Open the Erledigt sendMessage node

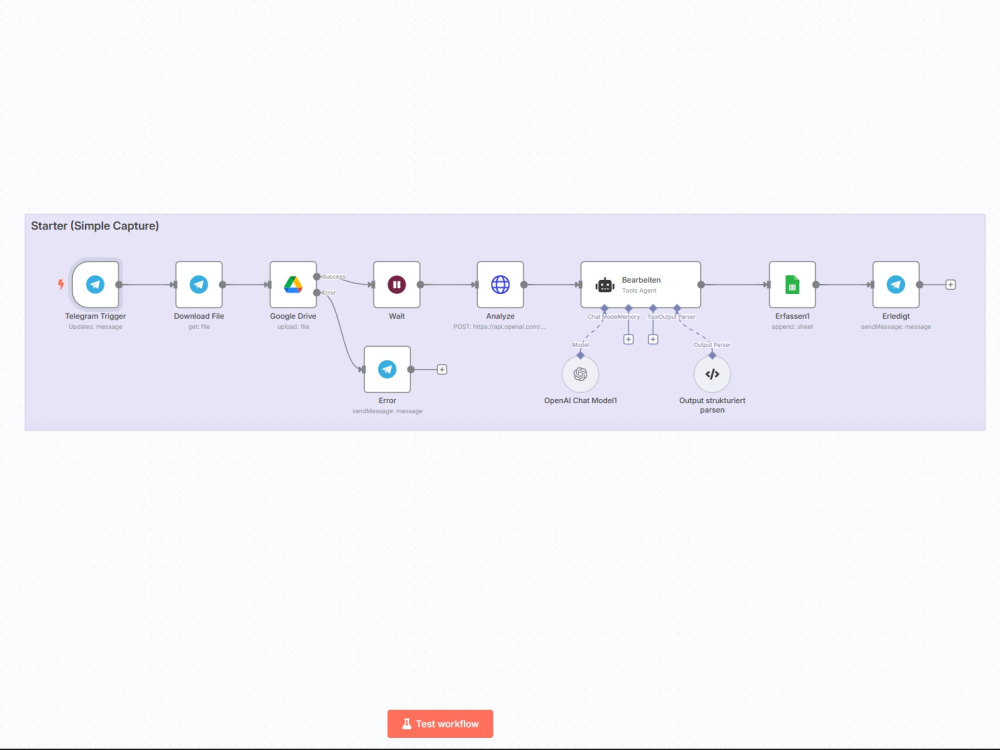coord(895,284)
